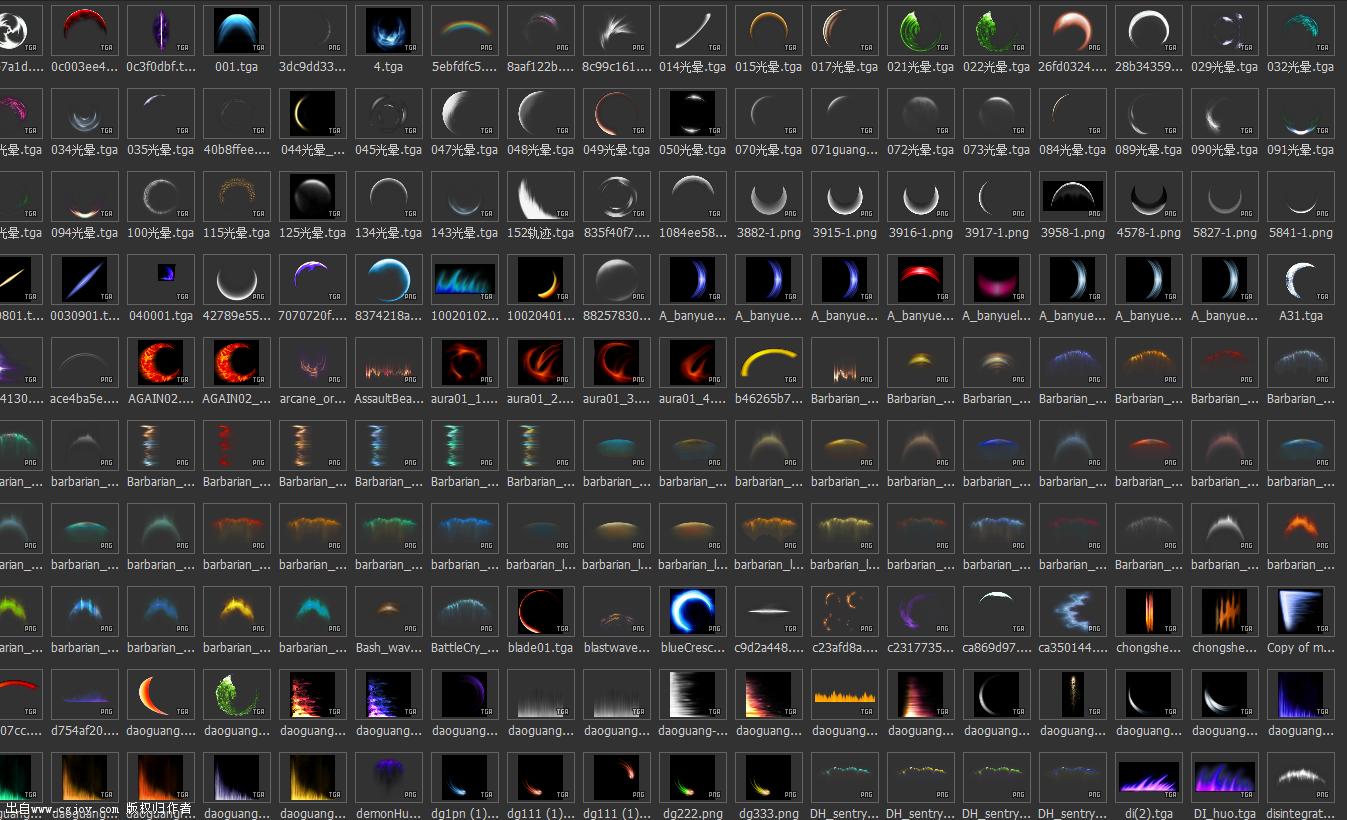The height and width of the screenshot is (820, 1347).
Task: Click the label 'BattleCry_...'
Action: pyautogui.click(x=465, y=648)
